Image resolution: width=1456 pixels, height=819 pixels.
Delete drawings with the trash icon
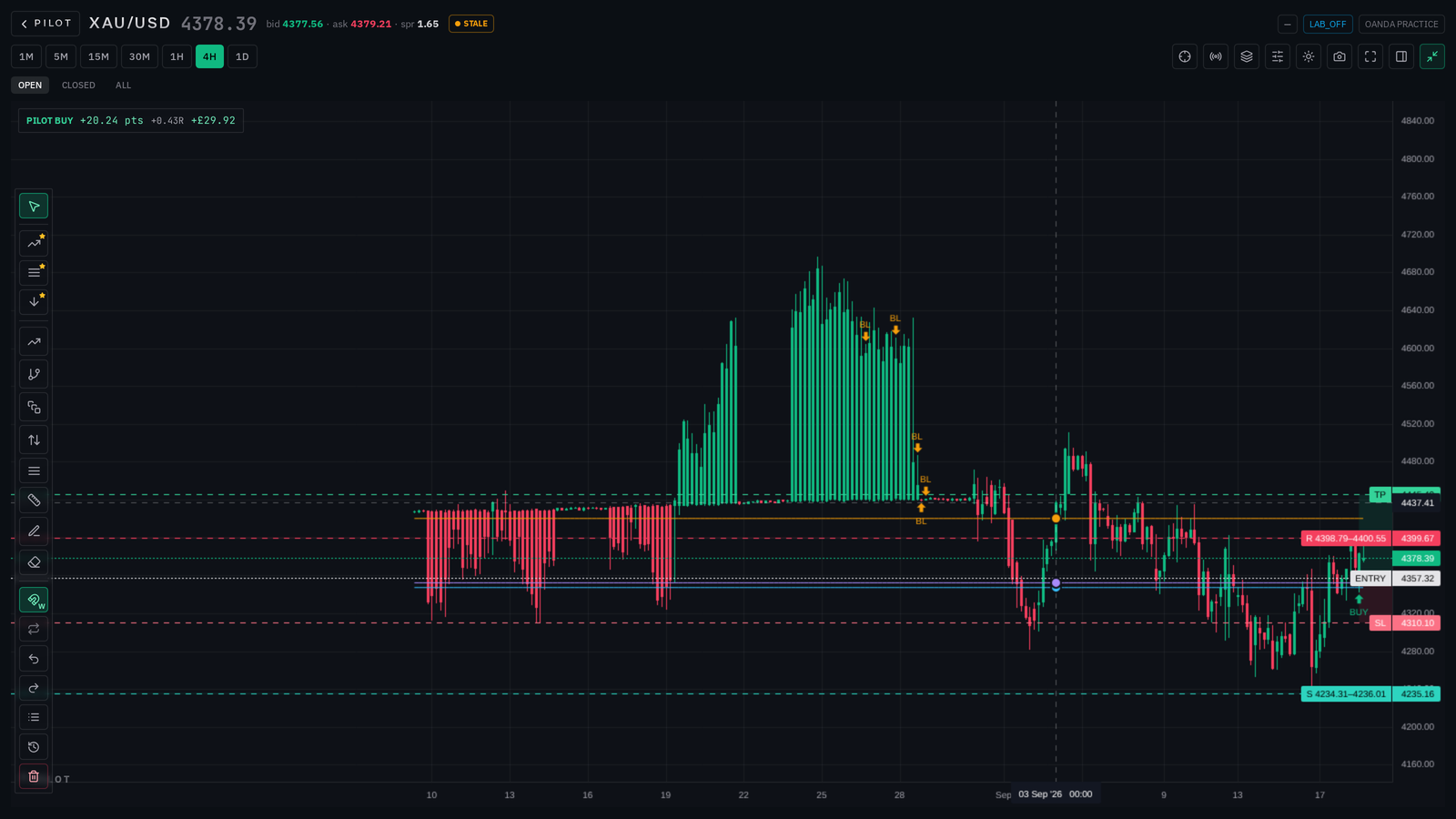(34, 776)
